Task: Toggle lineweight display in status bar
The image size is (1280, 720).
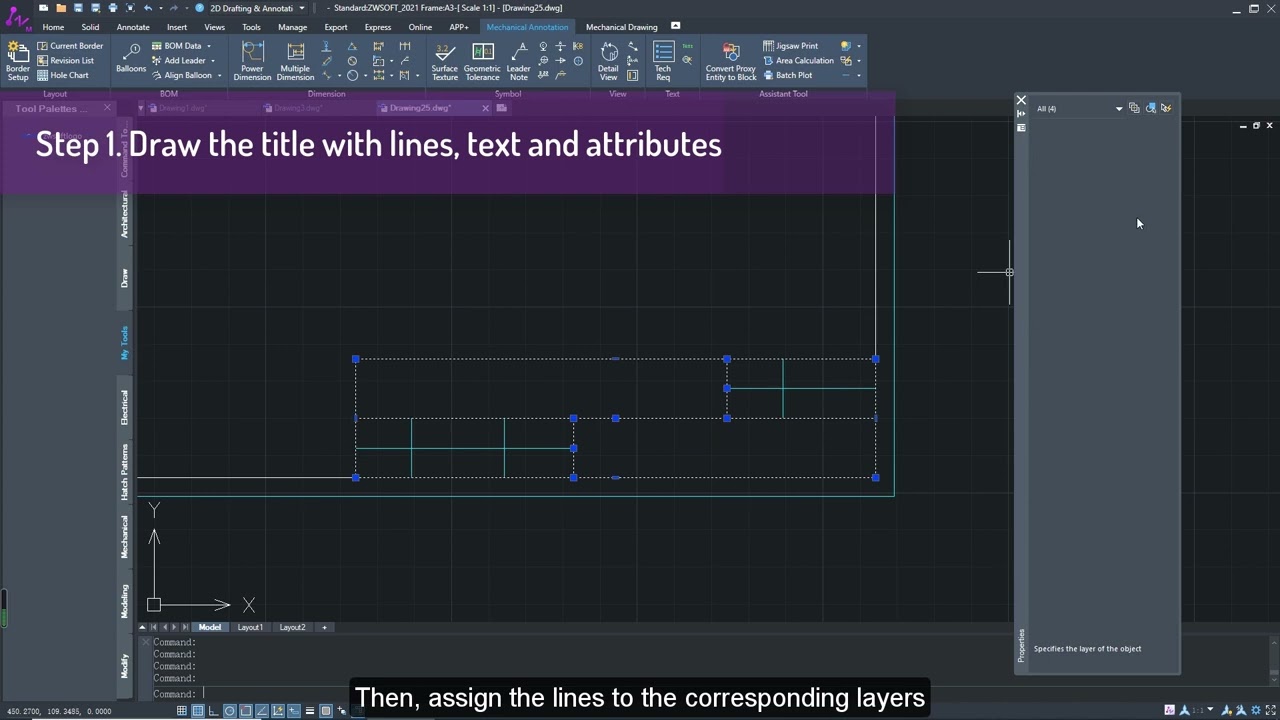Action: point(310,711)
